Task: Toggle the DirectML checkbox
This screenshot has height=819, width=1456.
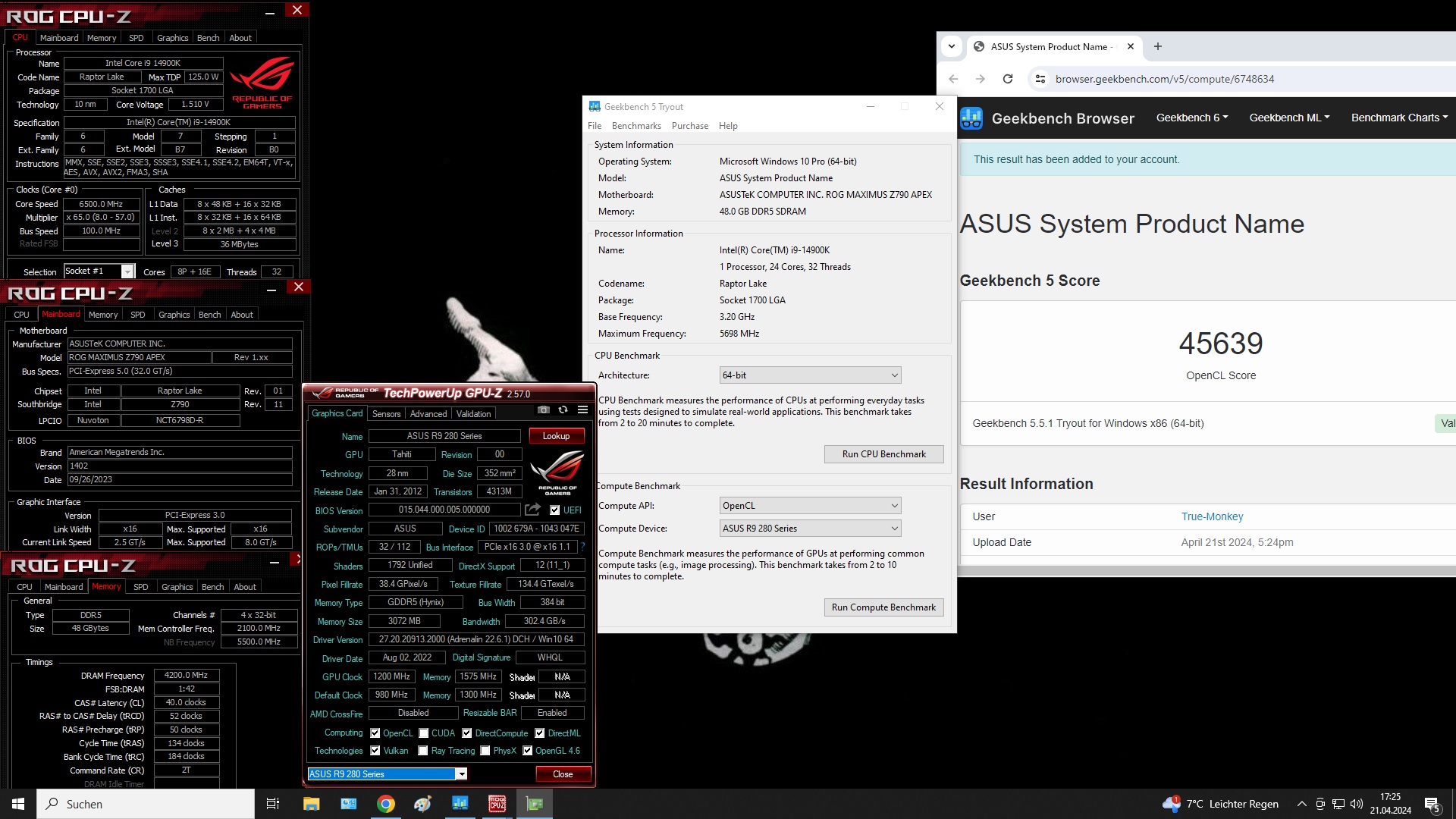Action: [x=540, y=733]
